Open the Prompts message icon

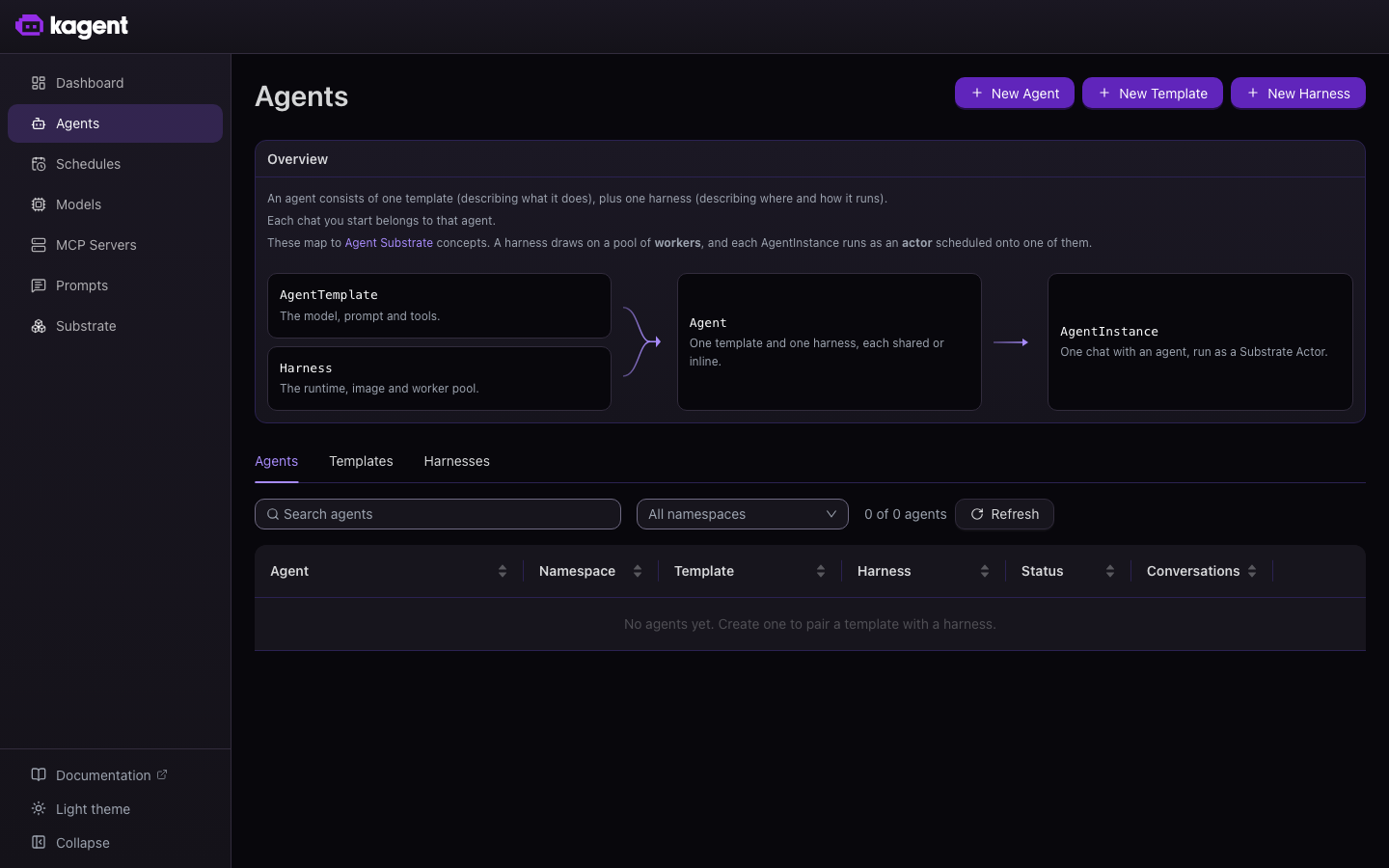(x=39, y=285)
